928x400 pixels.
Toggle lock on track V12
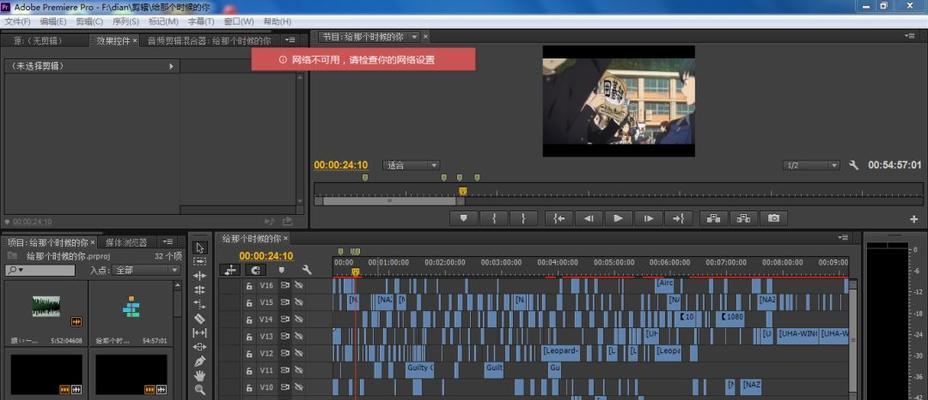(250, 353)
